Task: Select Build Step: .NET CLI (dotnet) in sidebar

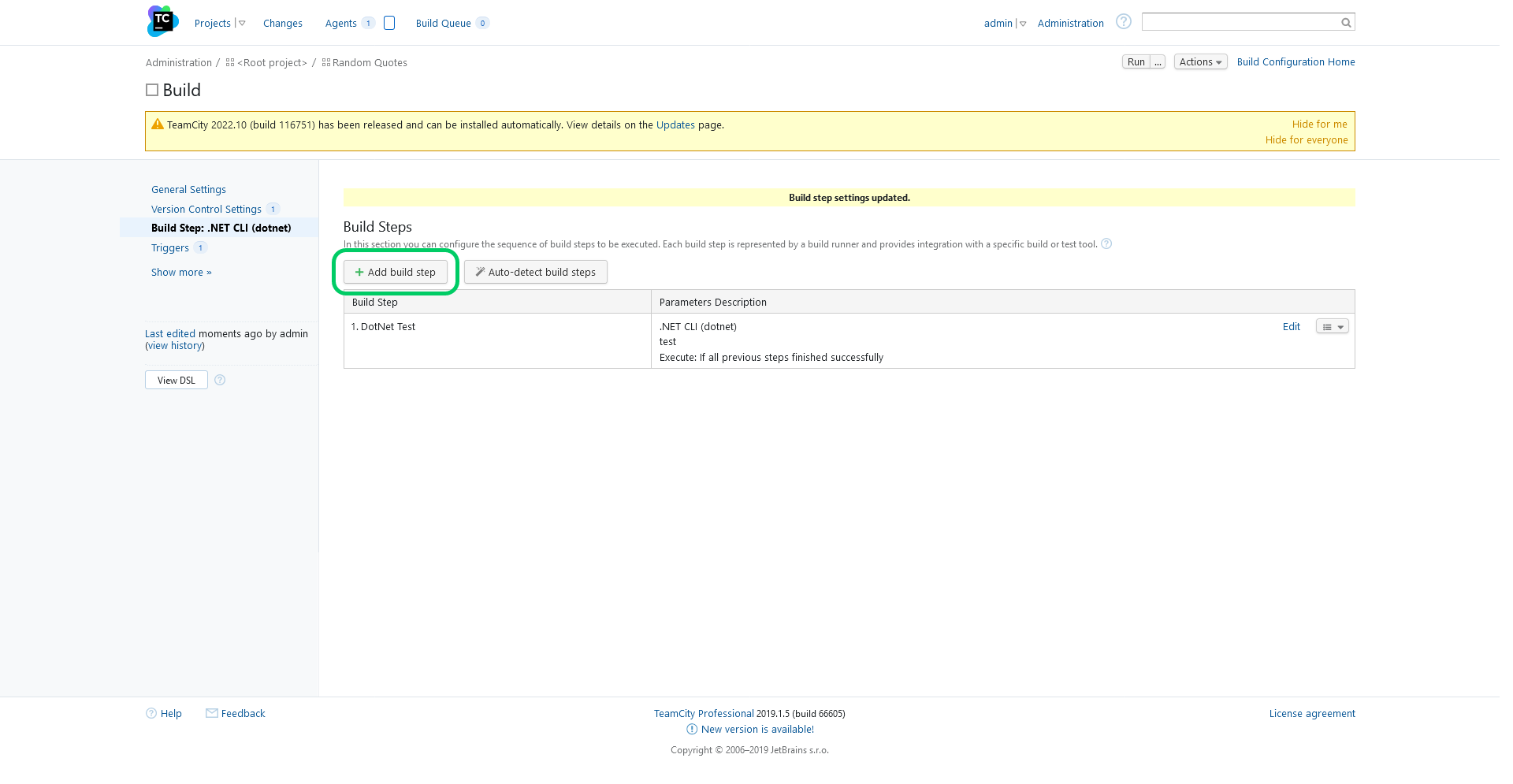Action: pyautogui.click(x=221, y=229)
